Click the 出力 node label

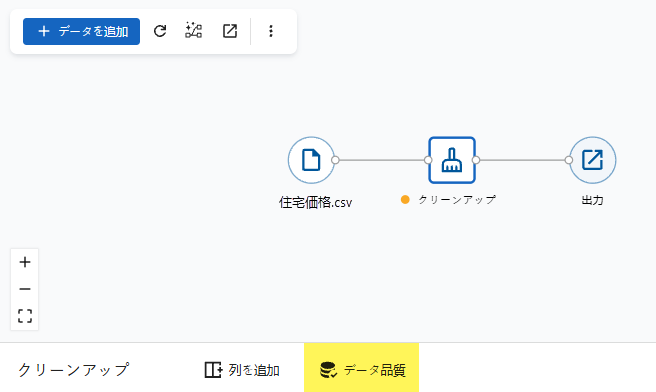pos(592,200)
